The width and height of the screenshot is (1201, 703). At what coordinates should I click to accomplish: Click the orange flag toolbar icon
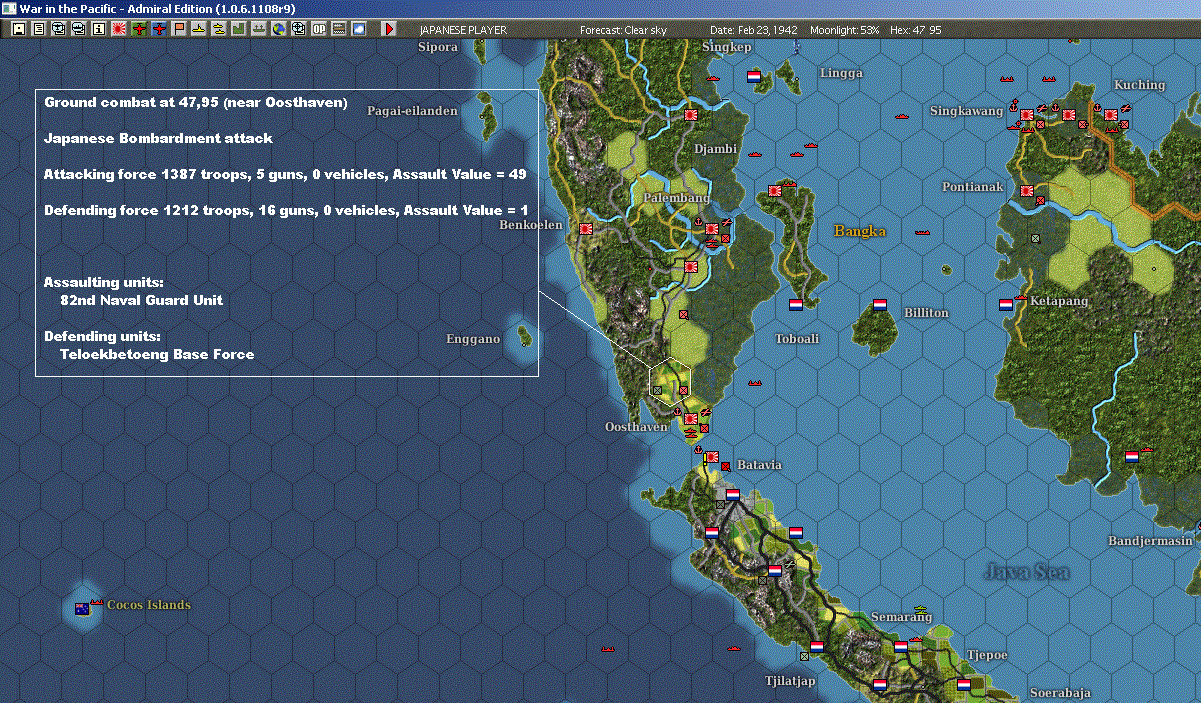coord(180,29)
